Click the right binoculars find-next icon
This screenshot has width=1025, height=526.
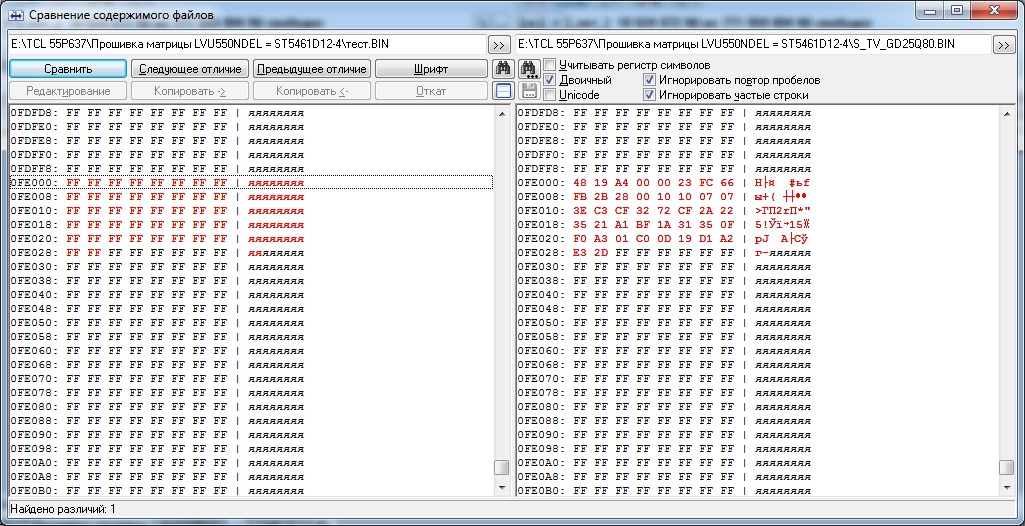(x=529, y=69)
